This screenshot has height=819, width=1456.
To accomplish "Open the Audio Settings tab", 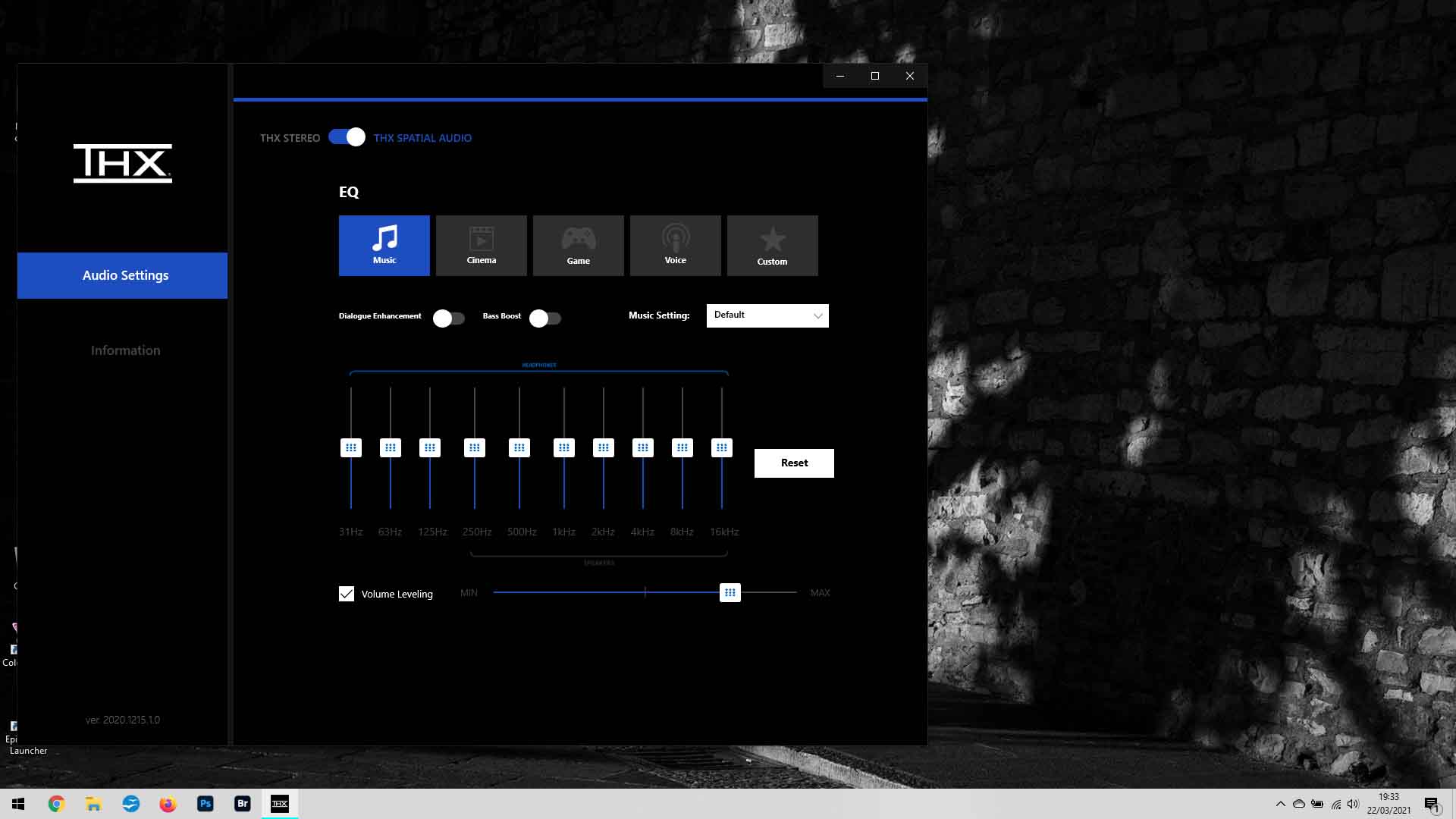I will (122, 275).
